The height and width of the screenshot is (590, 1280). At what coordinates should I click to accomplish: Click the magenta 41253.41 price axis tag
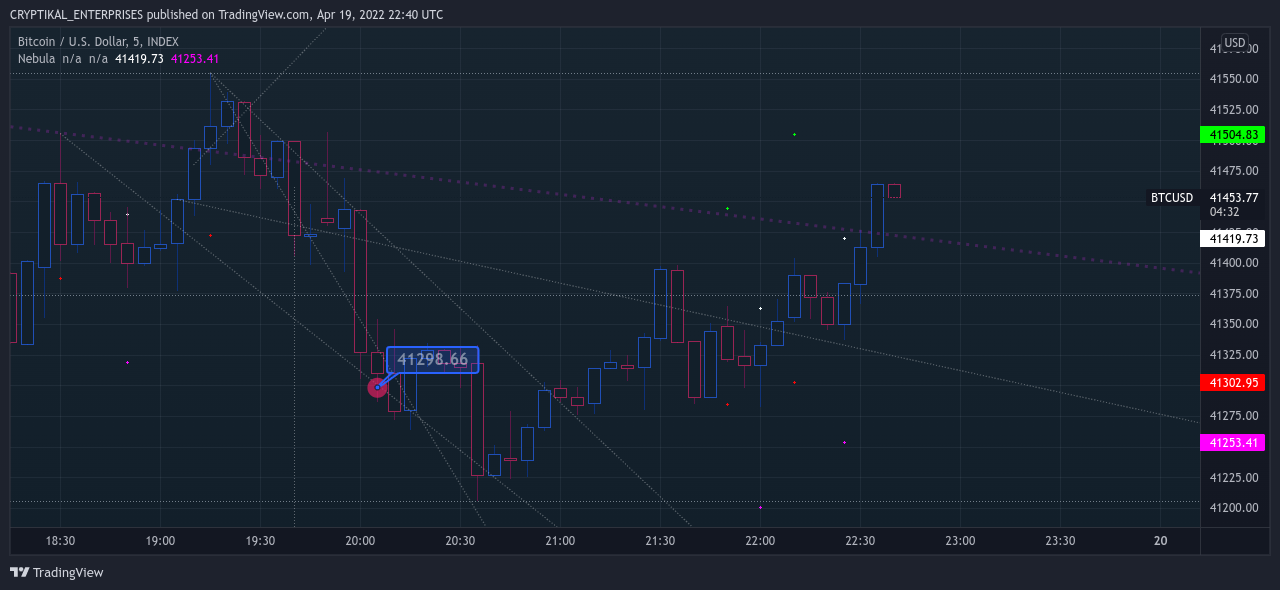click(x=1232, y=443)
